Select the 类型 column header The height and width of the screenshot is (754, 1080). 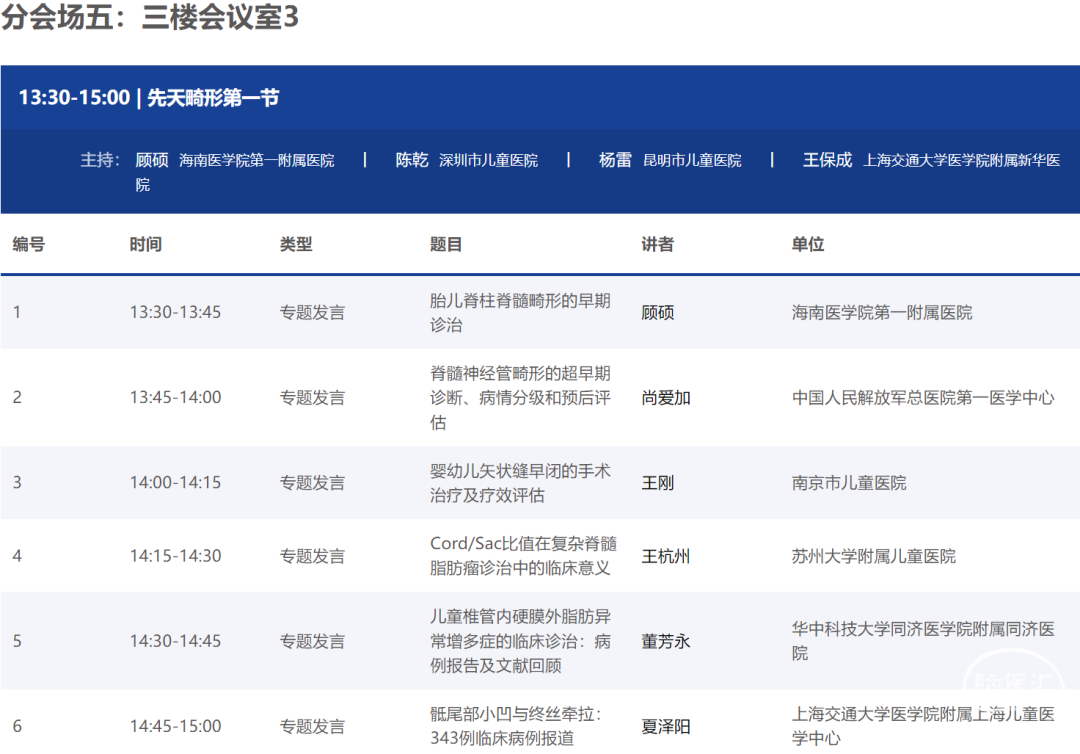pyautogui.click(x=296, y=244)
